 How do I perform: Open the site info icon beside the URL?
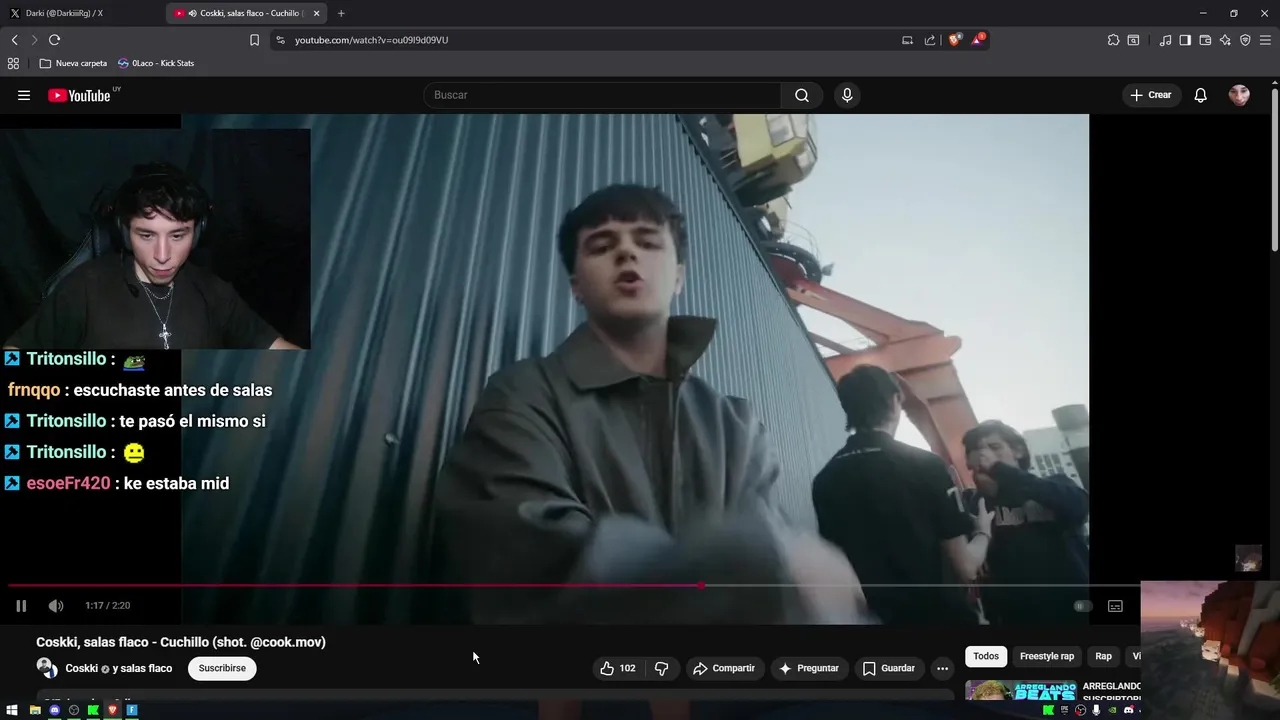pyautogui.click(x=280, y=40)
